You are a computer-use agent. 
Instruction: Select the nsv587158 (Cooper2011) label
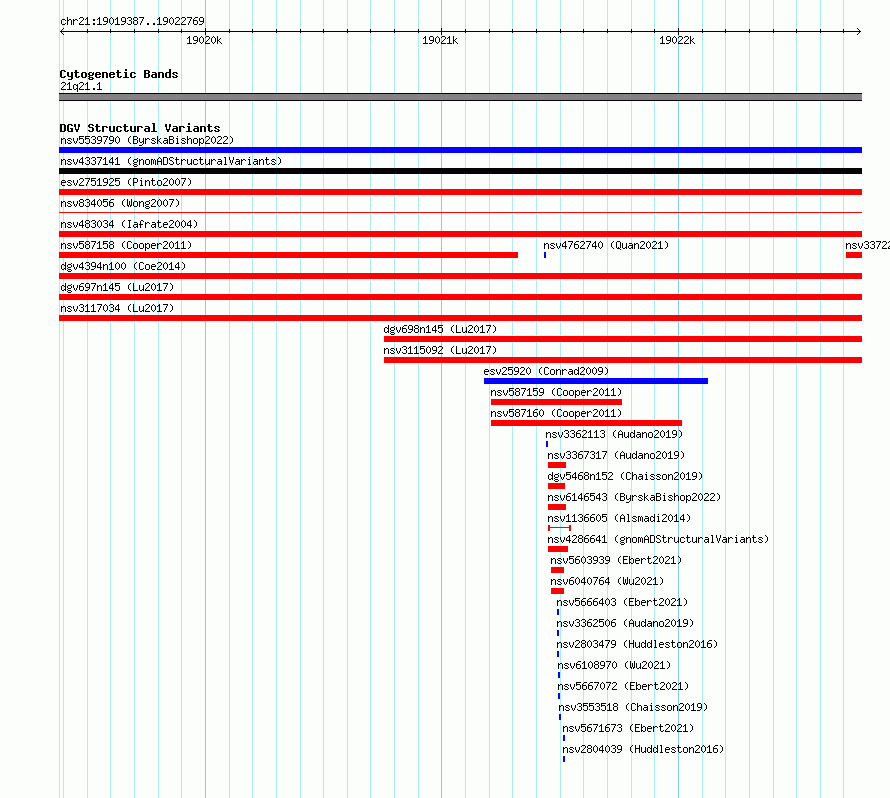pos(126,245)
